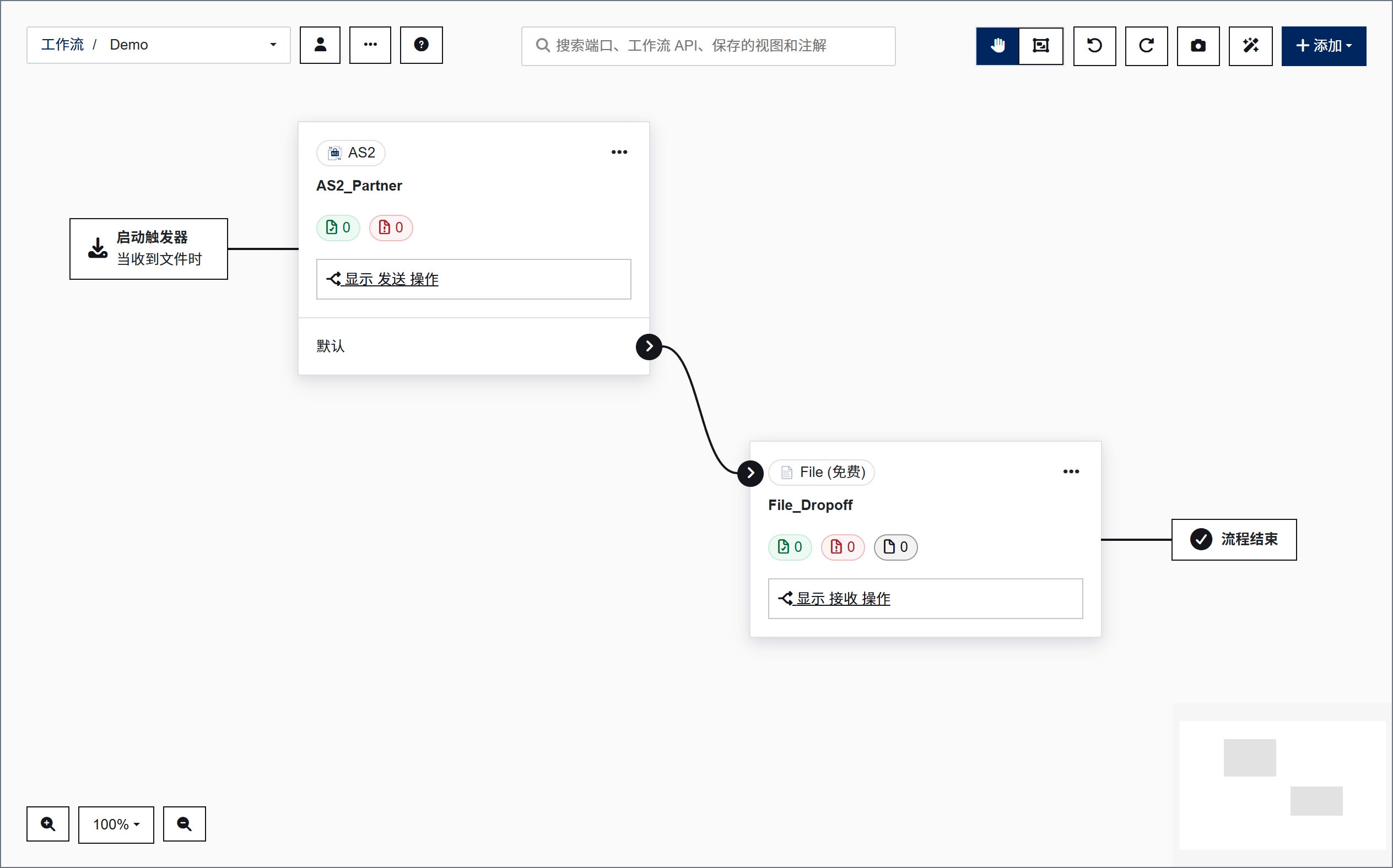Click the checkmark icon in 流程结束

(1201, 540)
